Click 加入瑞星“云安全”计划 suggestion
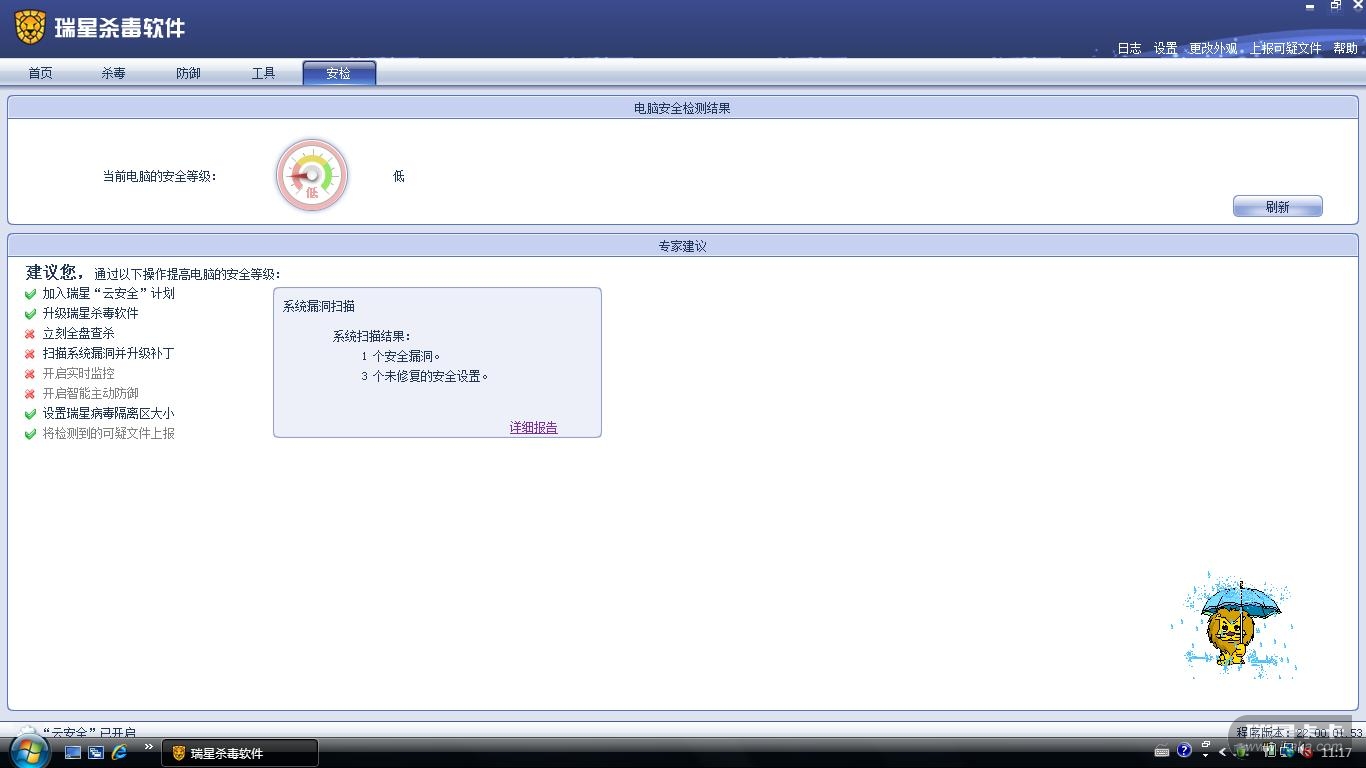1366x768 pixels. [x=109, y=293]
